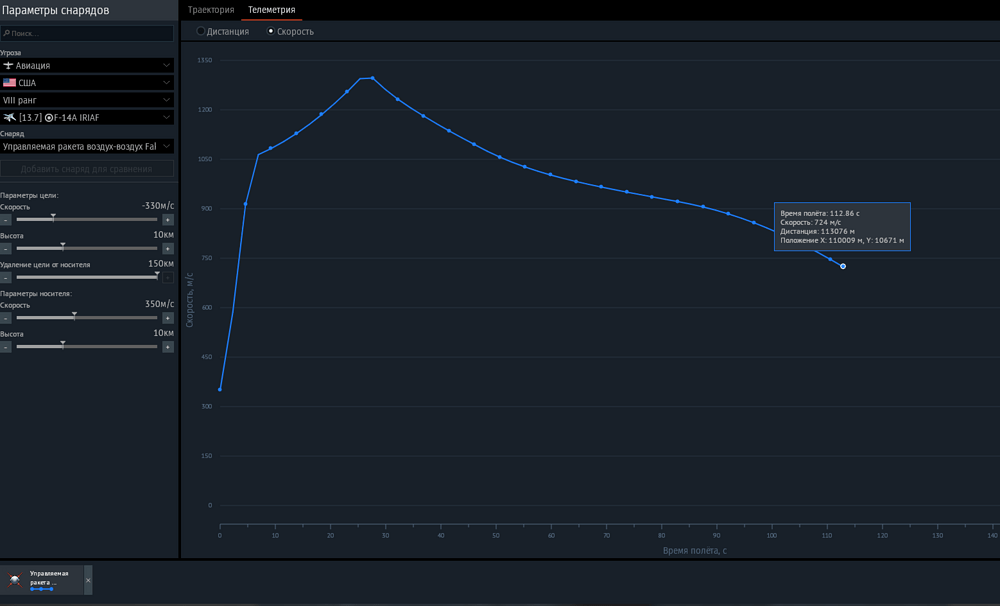Click the jet icon beside F-14A IRIAF
Viewport: 1000px width, 606px height.
coord(10,117)
